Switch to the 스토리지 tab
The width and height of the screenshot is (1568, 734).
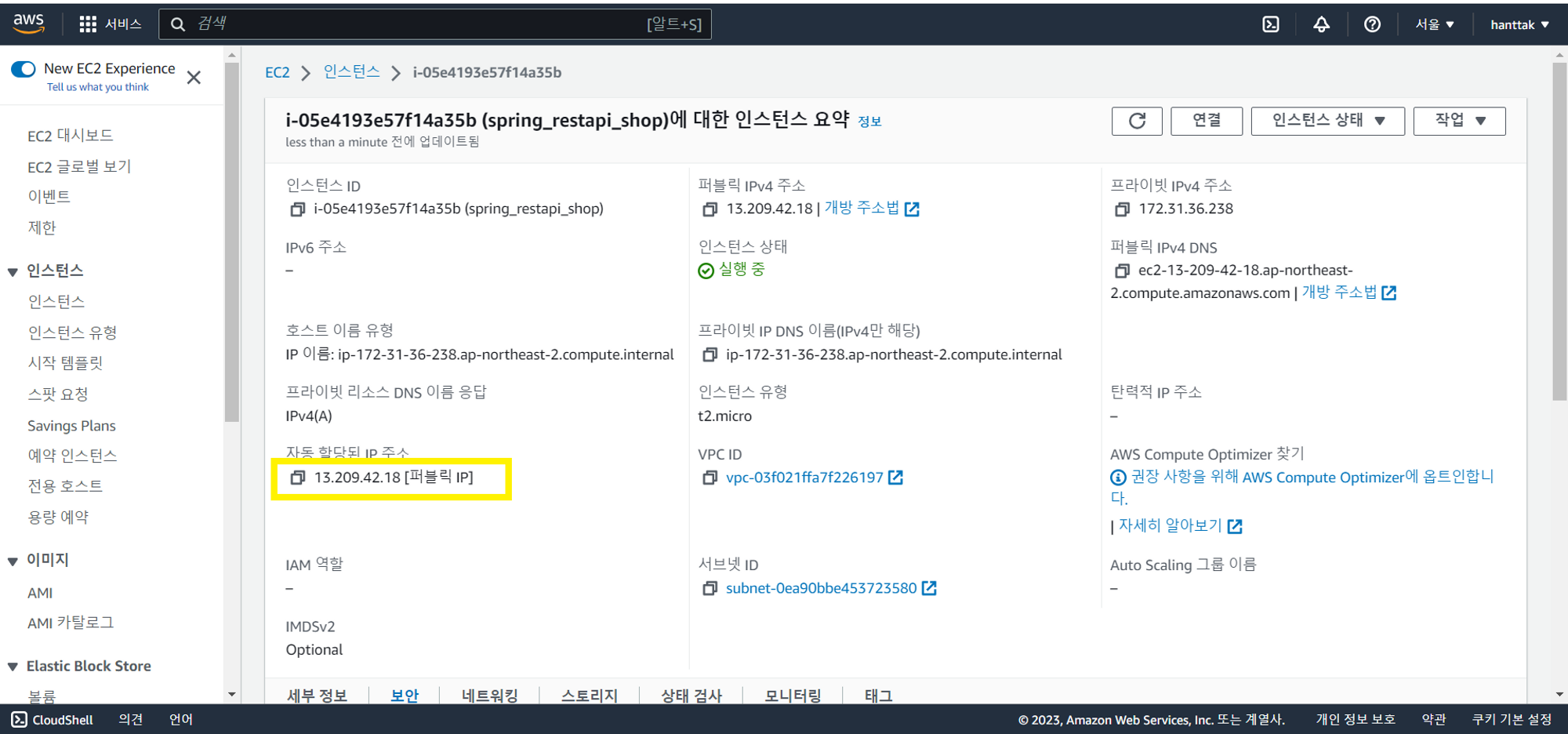click(x=589, y=695)
